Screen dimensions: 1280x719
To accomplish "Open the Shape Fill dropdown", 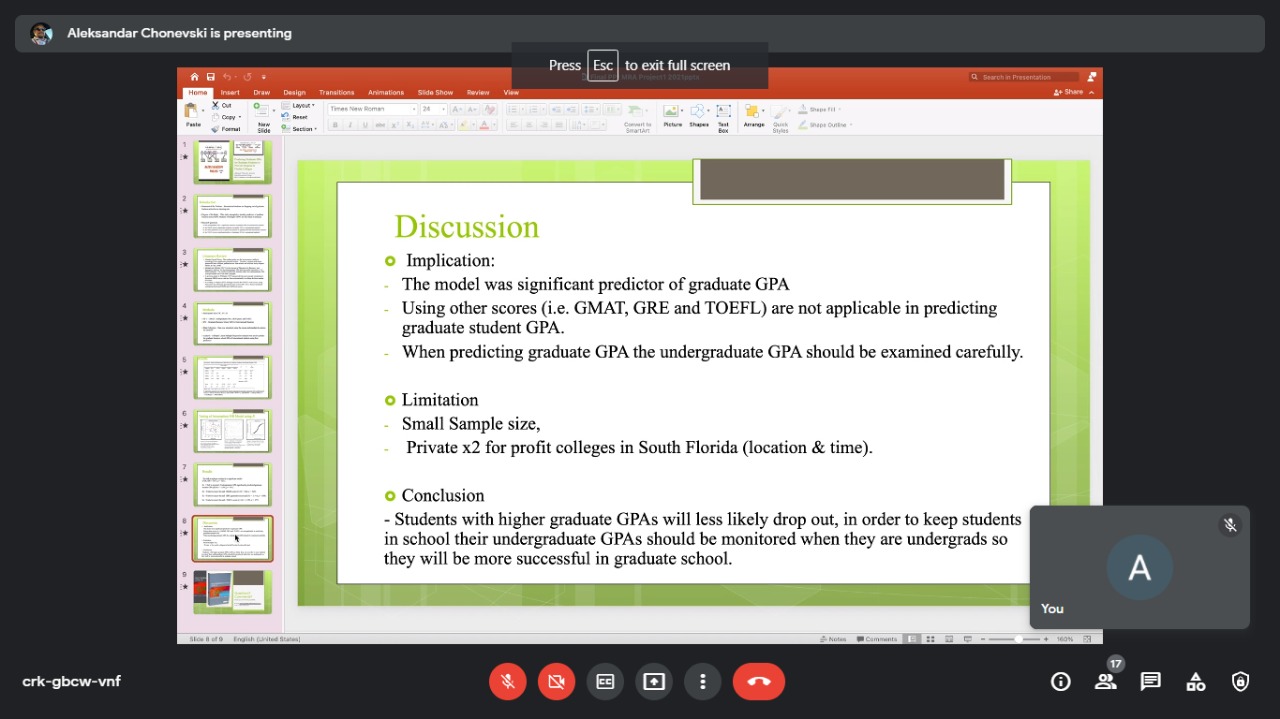I will point(820,109).
